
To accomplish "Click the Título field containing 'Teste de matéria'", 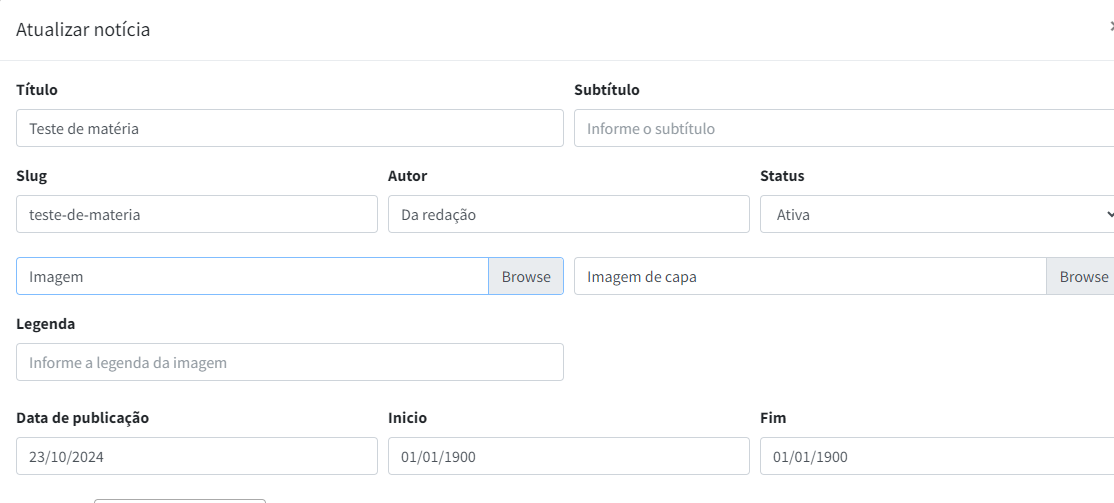I will pos(289,128).
